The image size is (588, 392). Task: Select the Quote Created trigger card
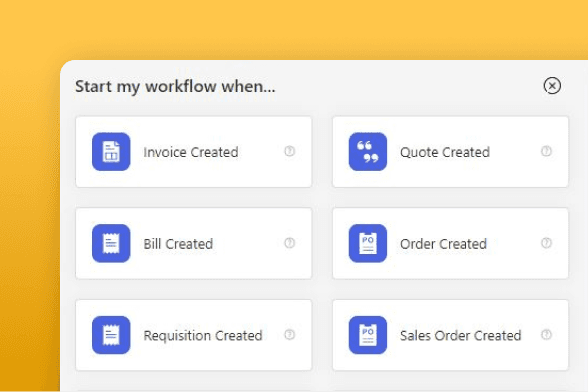pos(450,152)
